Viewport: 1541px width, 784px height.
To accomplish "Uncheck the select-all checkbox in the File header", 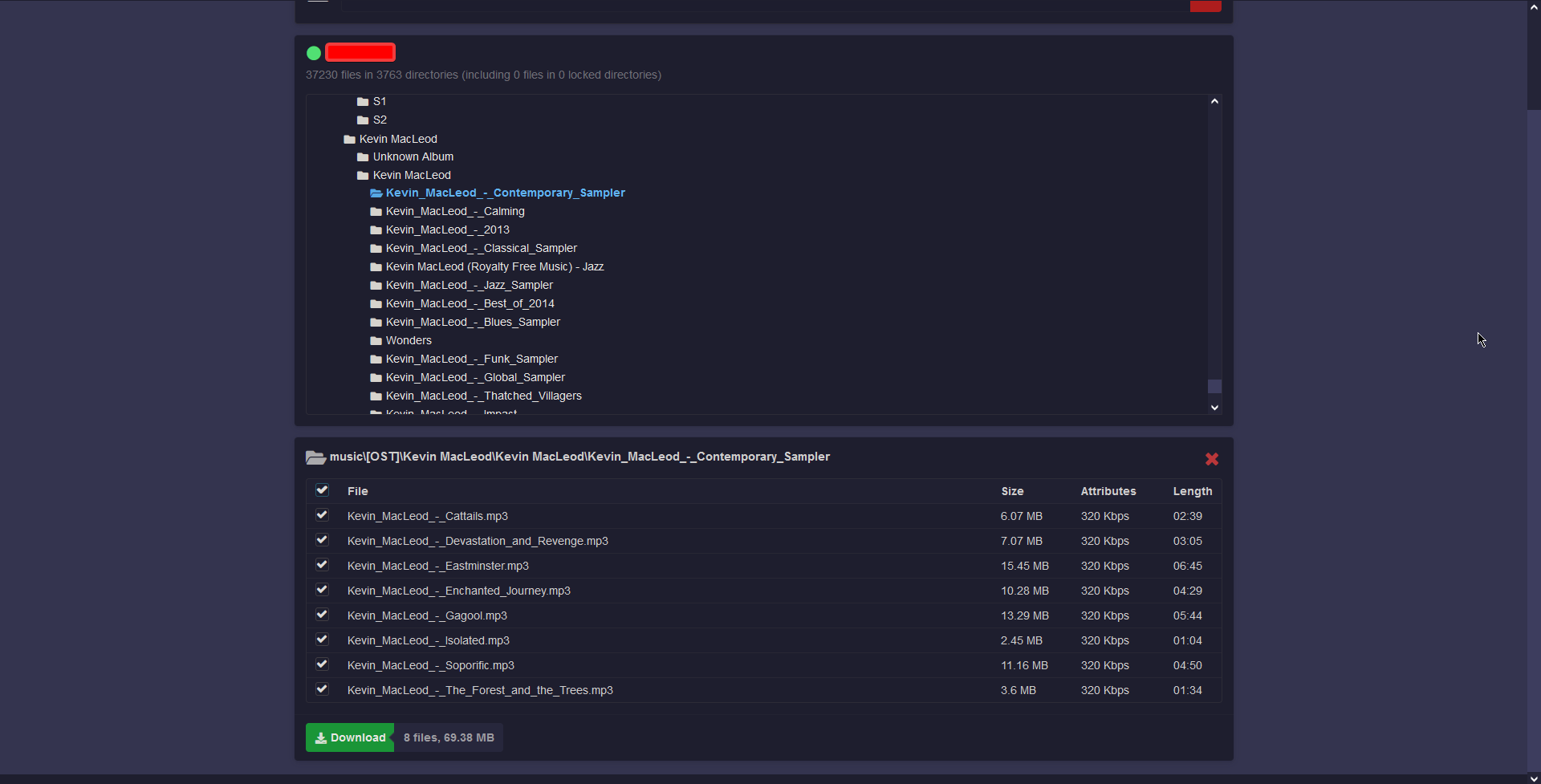I will 321,489.
